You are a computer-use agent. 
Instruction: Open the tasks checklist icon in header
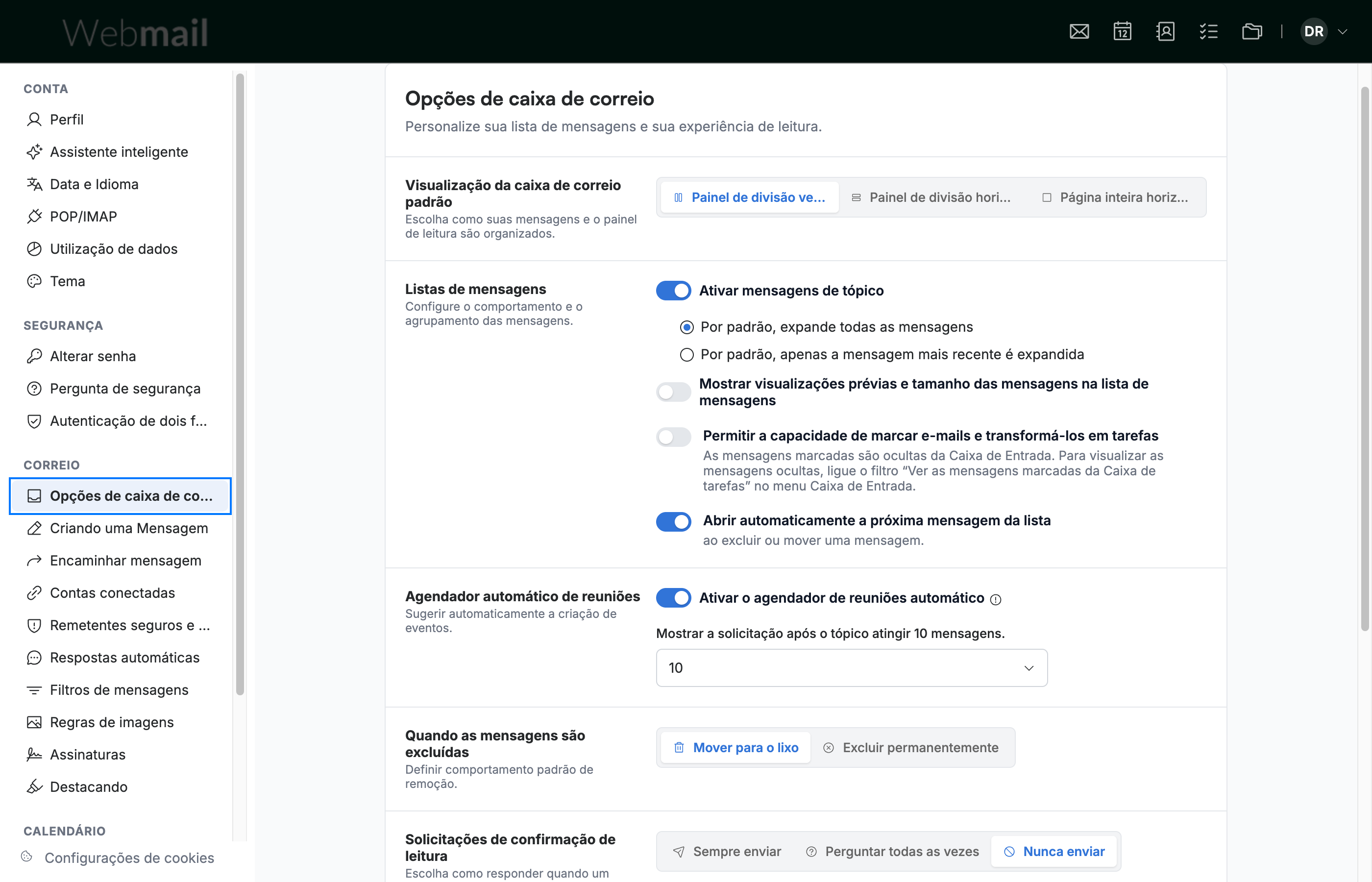(x=1209, y=31)
